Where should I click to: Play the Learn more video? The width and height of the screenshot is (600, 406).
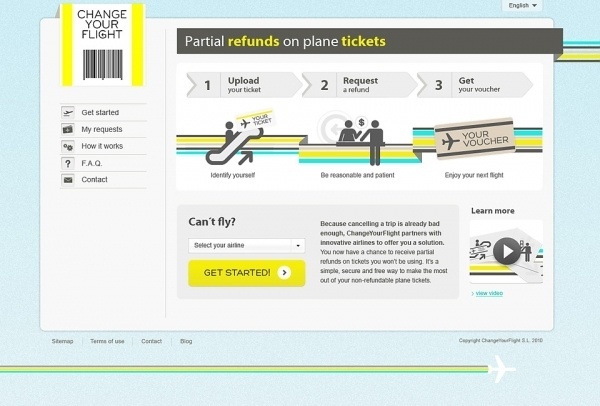[x=507, y=251]
